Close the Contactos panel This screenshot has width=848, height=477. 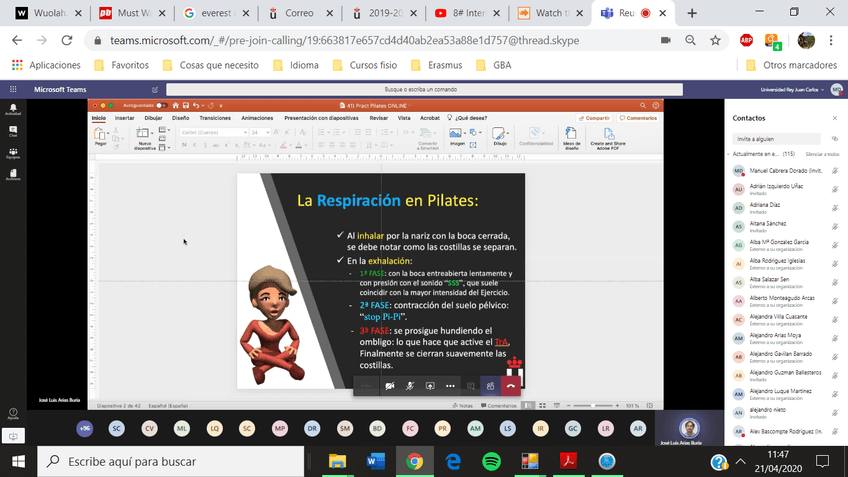(834, 117)
